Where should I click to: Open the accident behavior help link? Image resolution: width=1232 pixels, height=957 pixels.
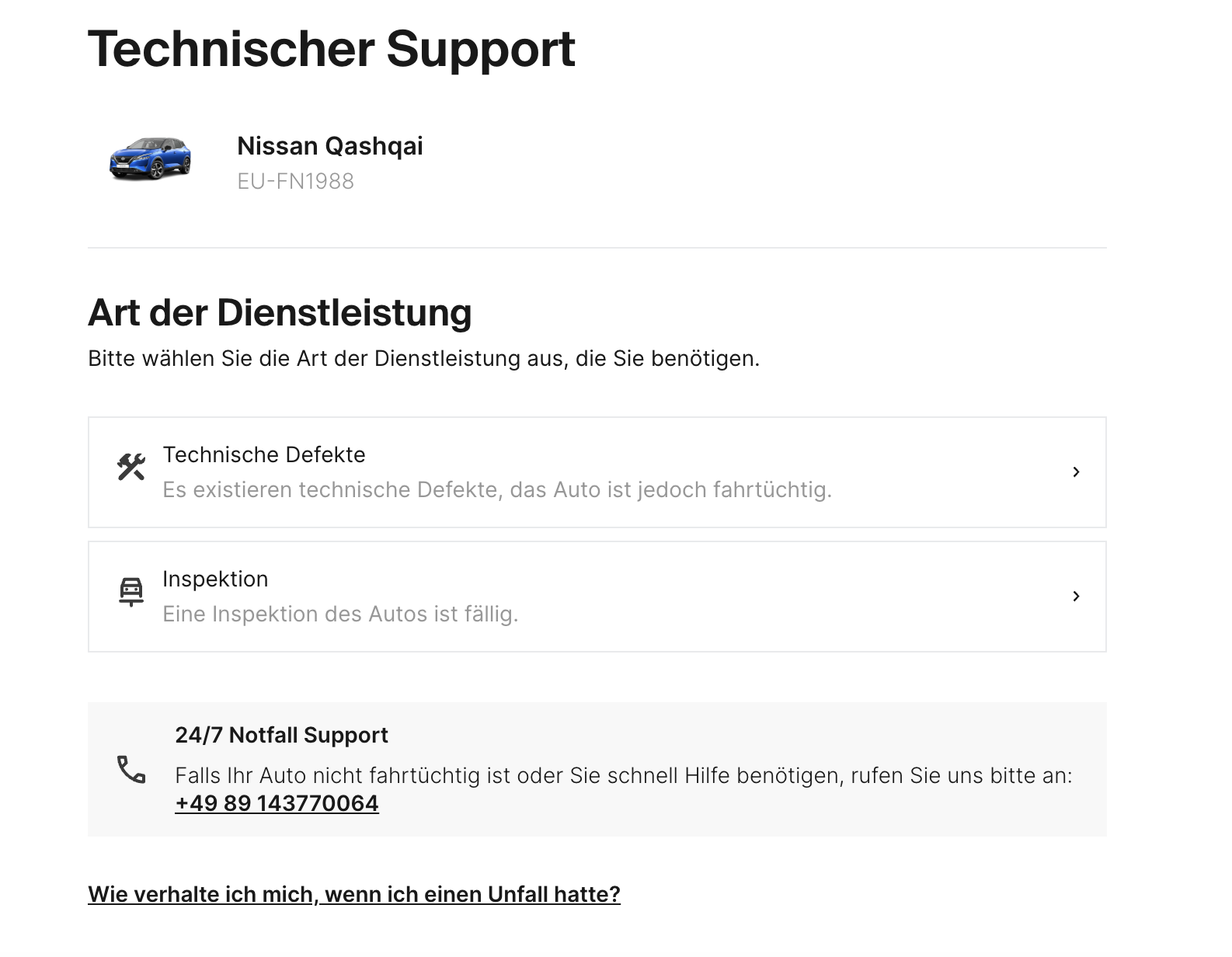[x=354, y=894]
